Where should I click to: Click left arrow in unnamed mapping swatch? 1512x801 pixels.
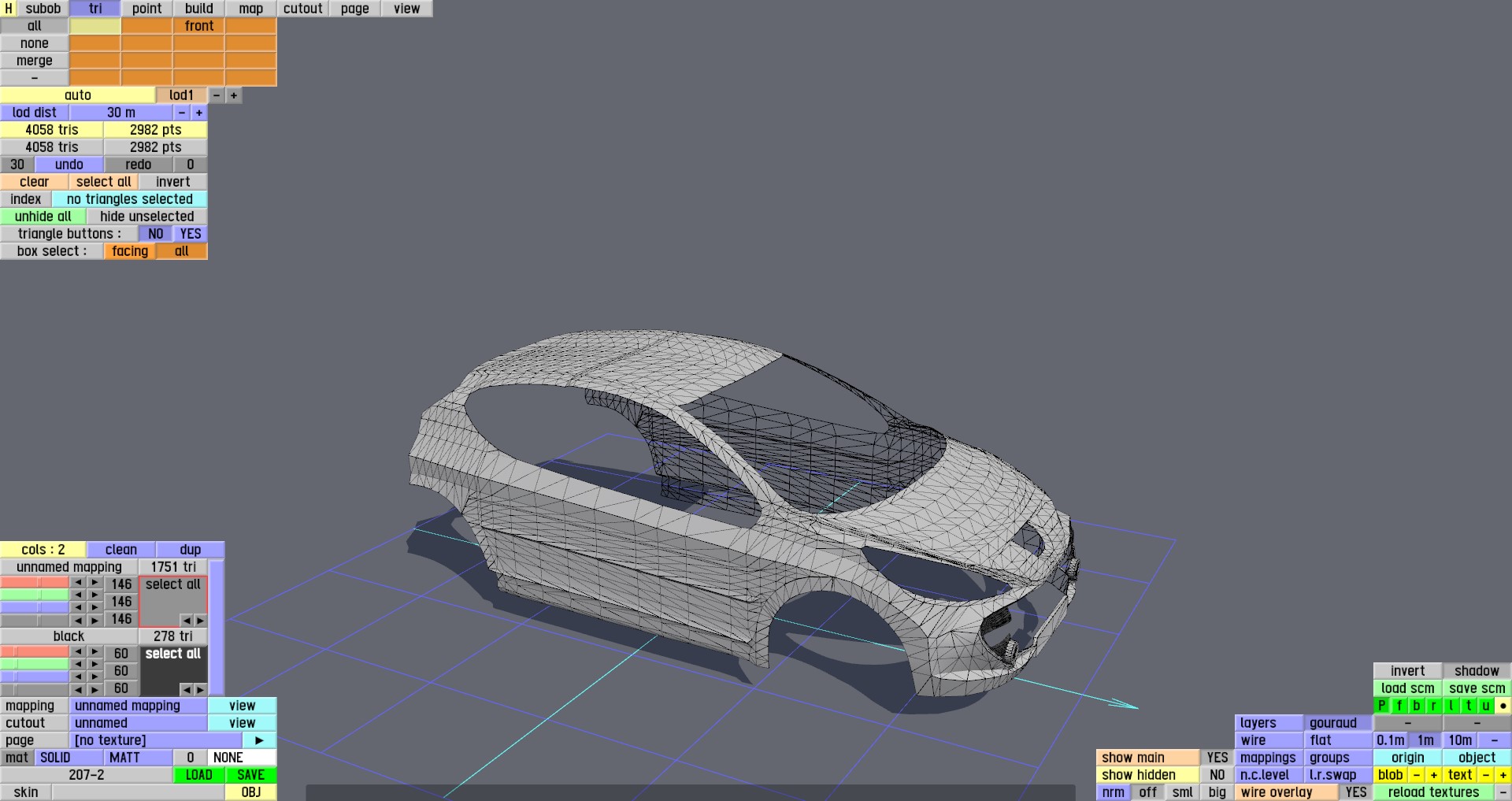pos(187,620)
